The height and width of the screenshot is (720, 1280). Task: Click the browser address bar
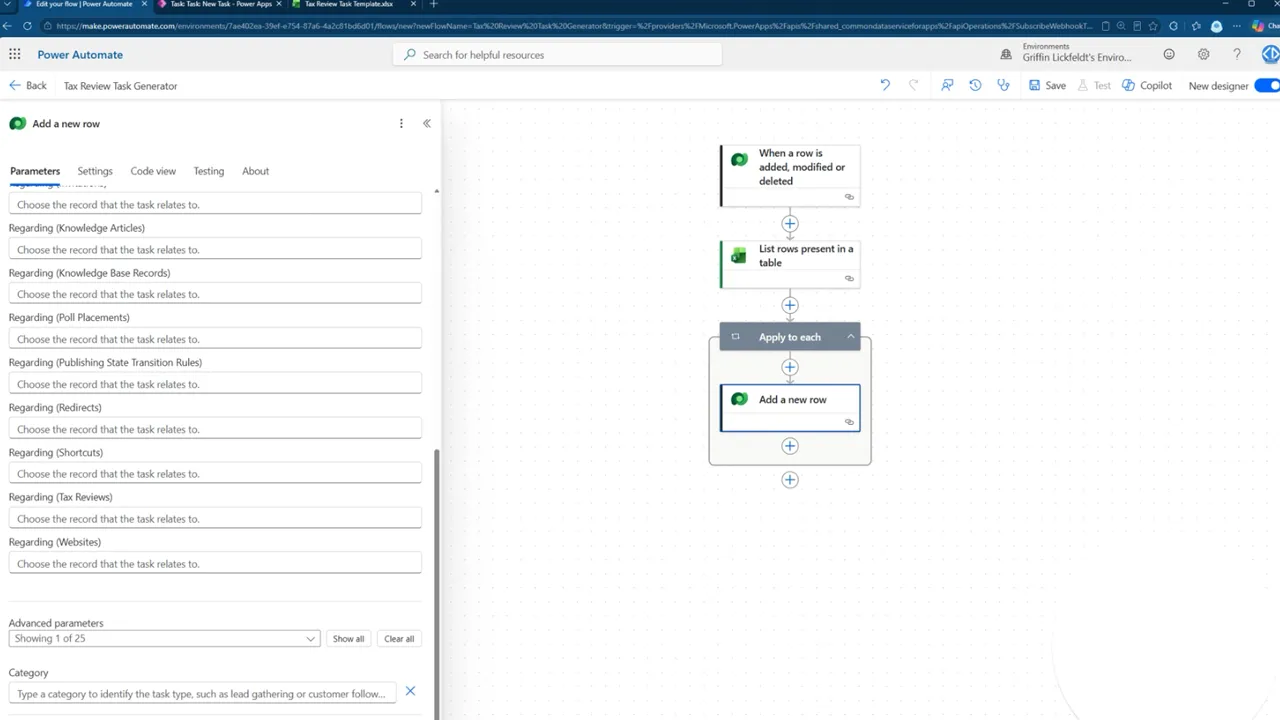[x=575, y=26]
